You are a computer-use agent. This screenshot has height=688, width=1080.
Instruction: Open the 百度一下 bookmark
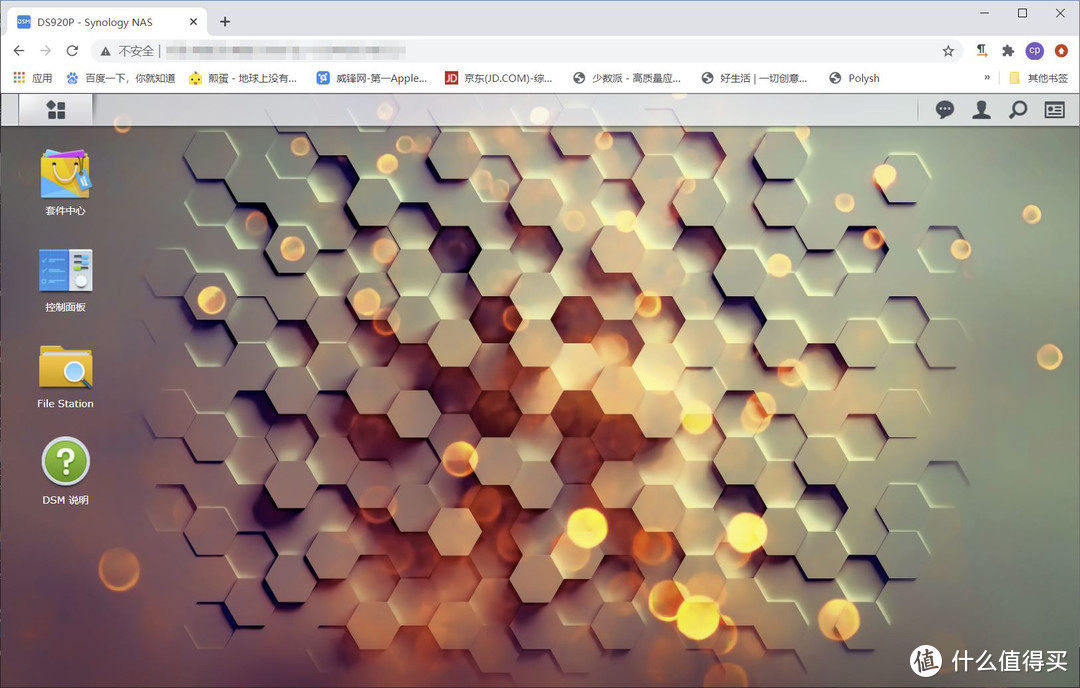click(120, 78)
